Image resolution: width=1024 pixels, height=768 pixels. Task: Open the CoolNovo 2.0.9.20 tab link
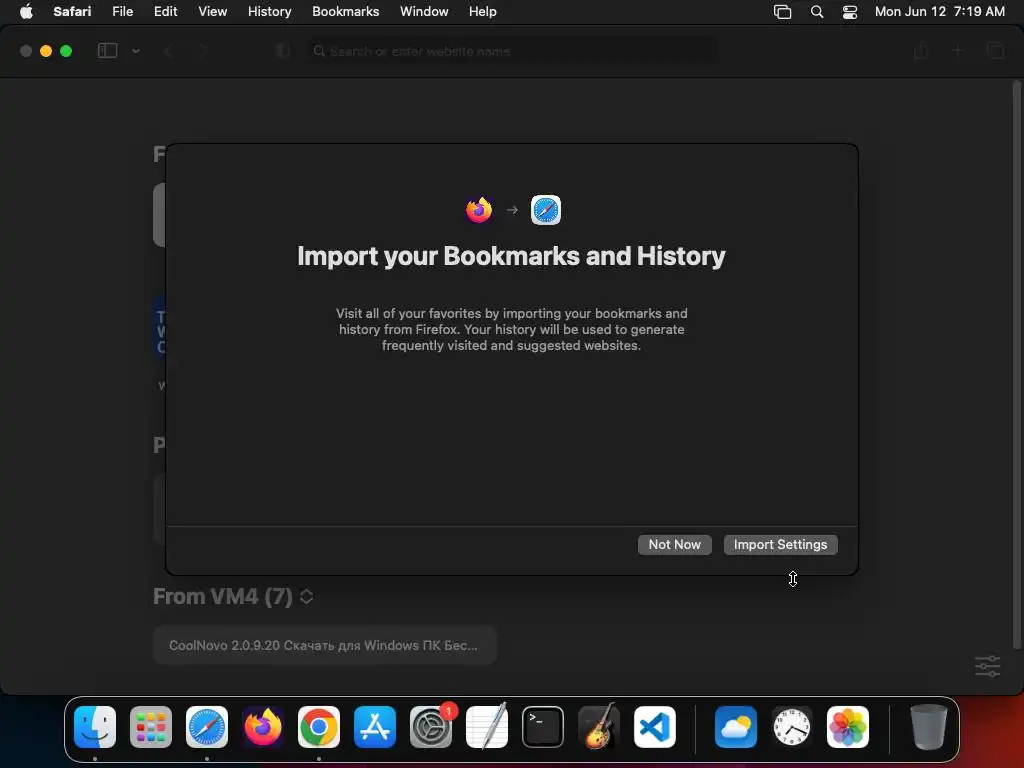pos(325,645)
